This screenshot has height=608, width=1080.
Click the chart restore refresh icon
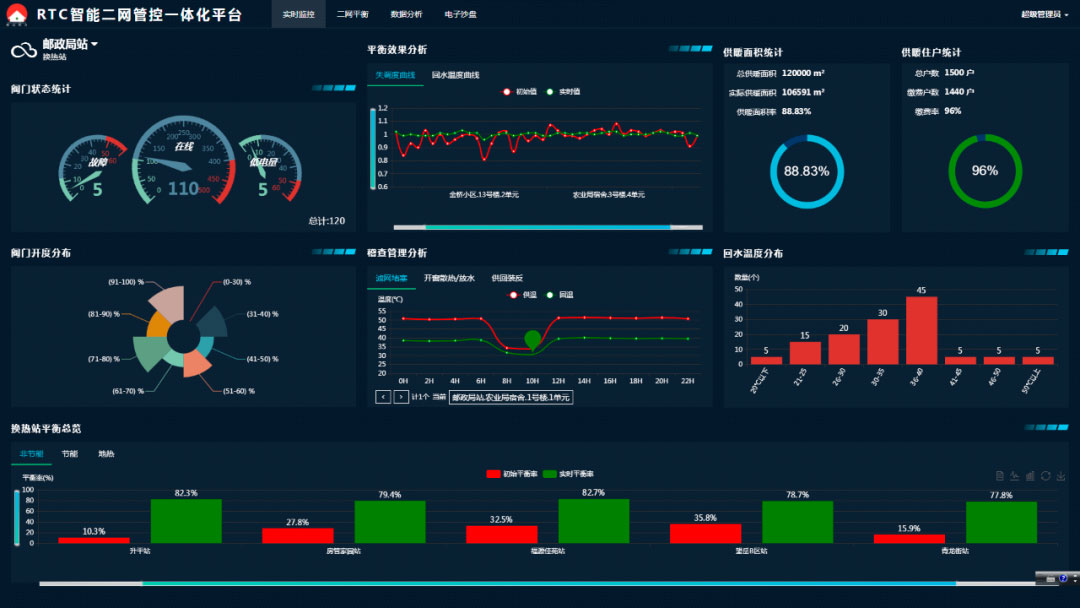click(x=1045, y=475)
